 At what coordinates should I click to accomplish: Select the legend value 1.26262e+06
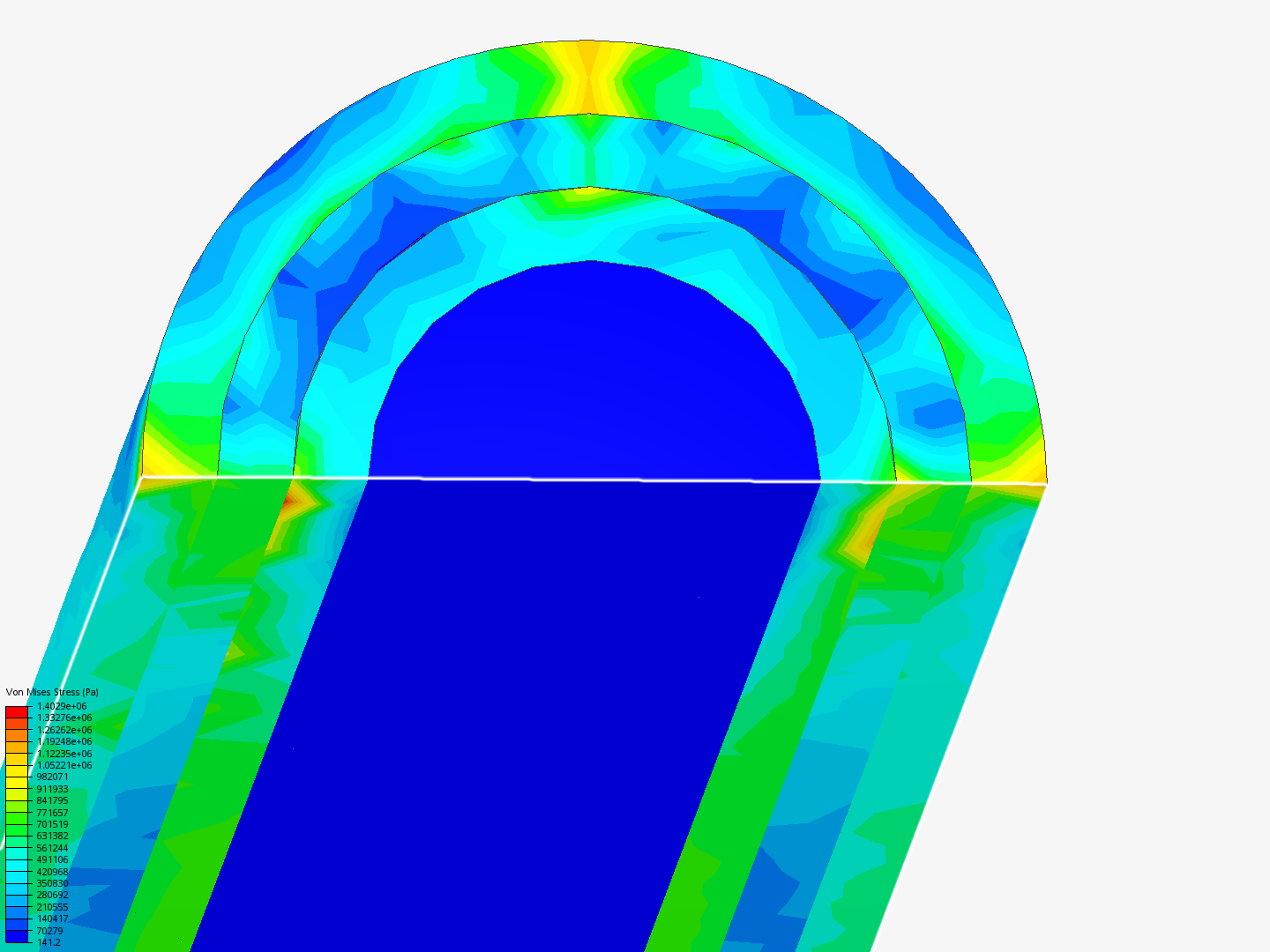(63, 730)
